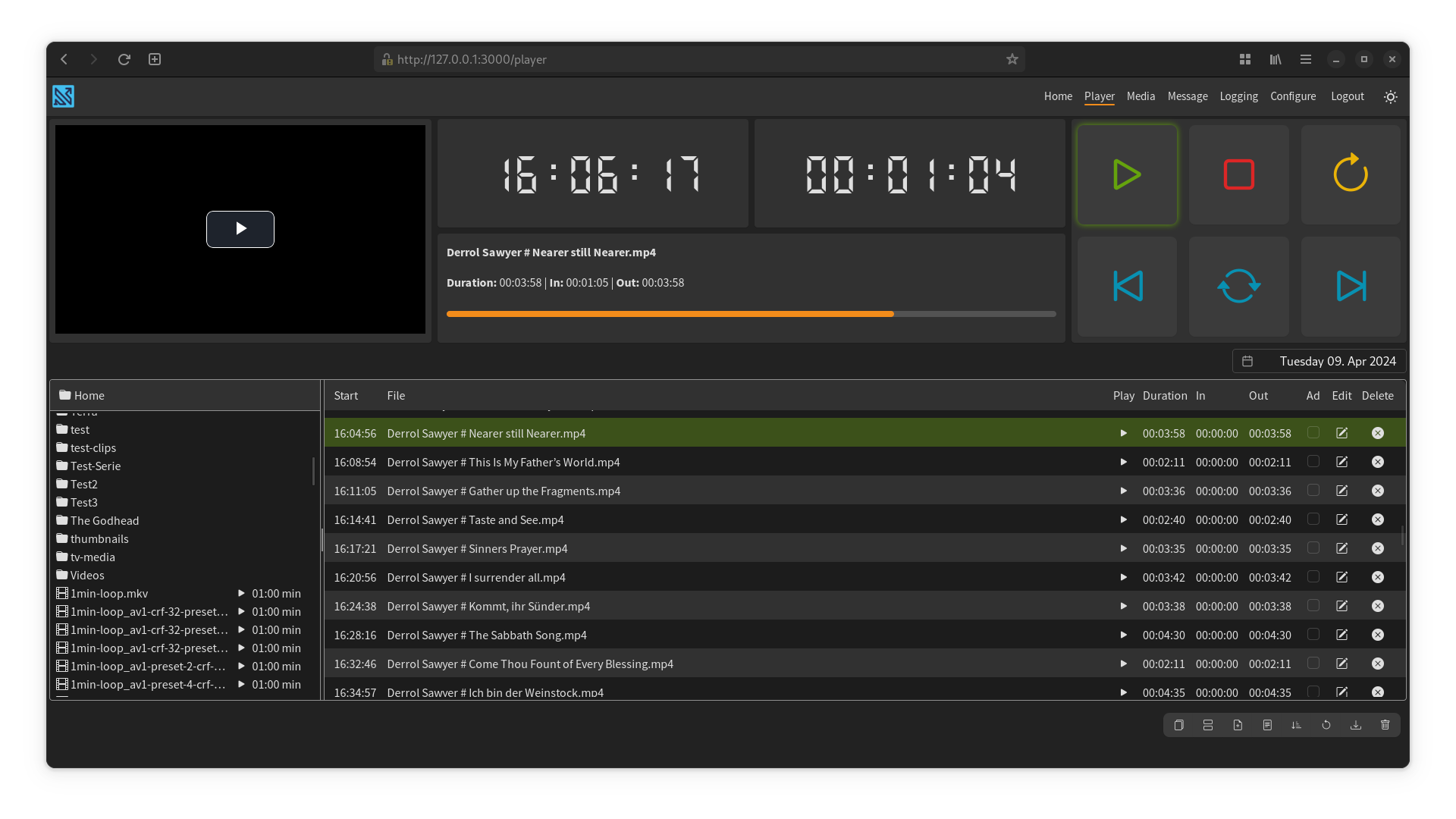Viewport: 1456px width, 819px height.
Task: Click the browser address bar
Action: click(699, 59)
